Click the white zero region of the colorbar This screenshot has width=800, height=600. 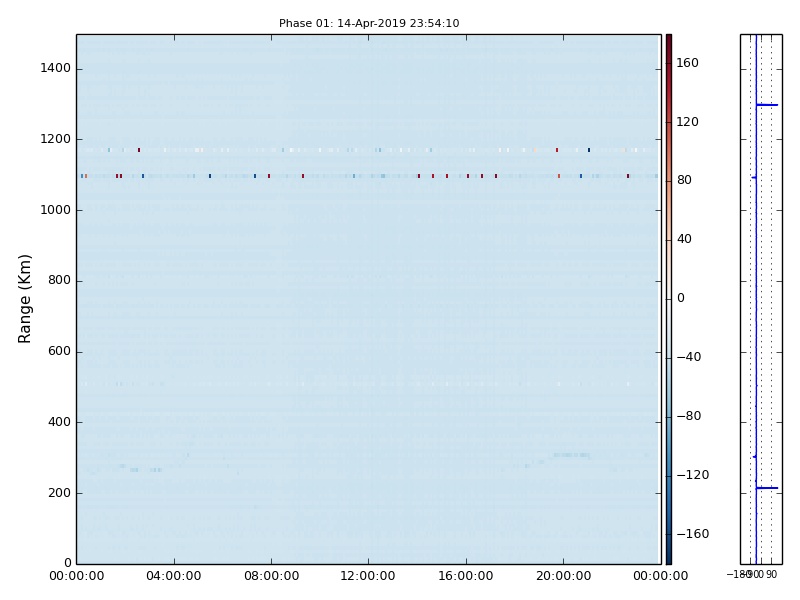[x=669, y=298]
